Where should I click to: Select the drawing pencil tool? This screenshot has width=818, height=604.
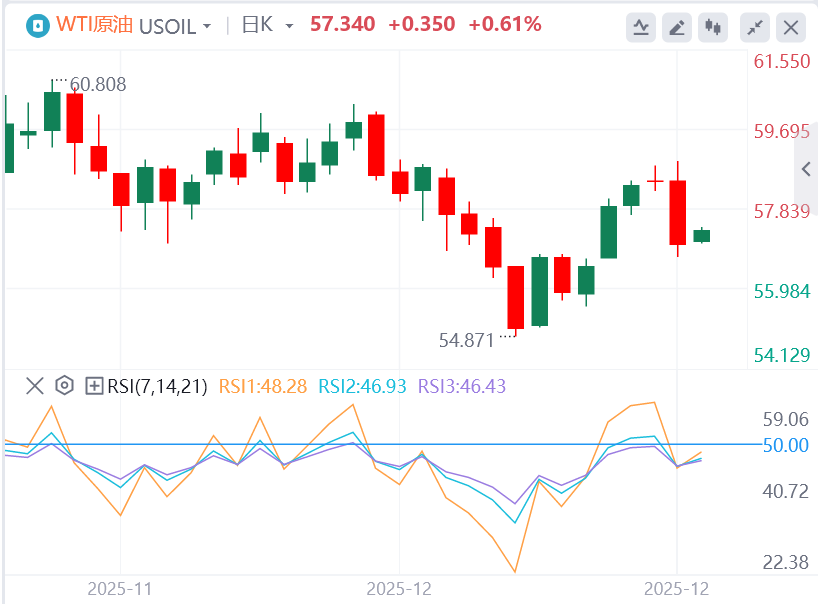click(678, 27)
